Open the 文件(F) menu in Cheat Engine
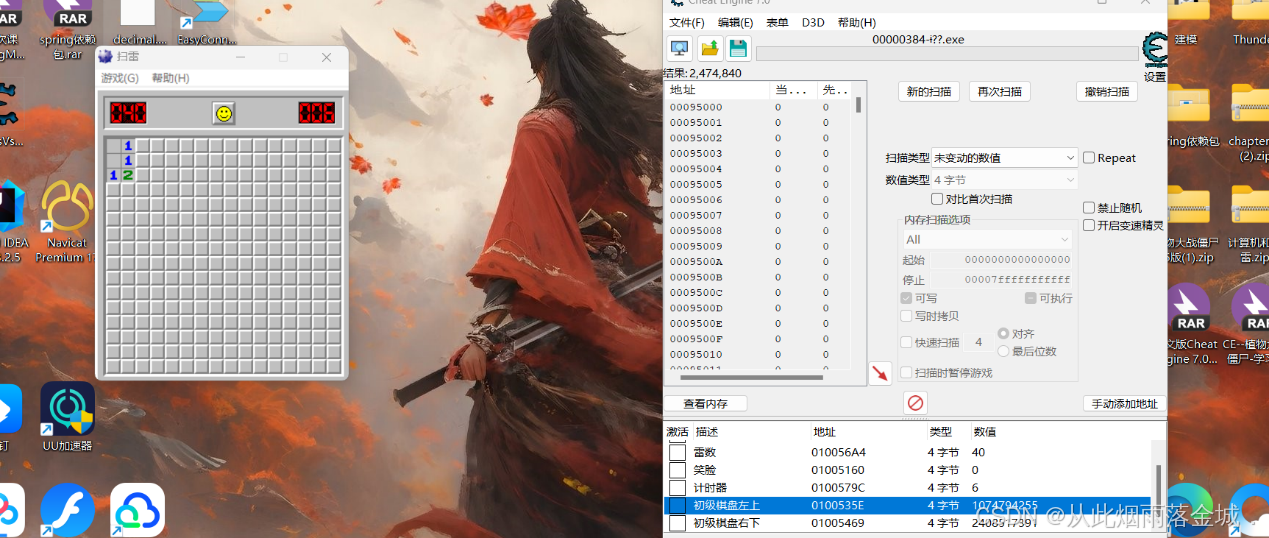 pos(687,22)
